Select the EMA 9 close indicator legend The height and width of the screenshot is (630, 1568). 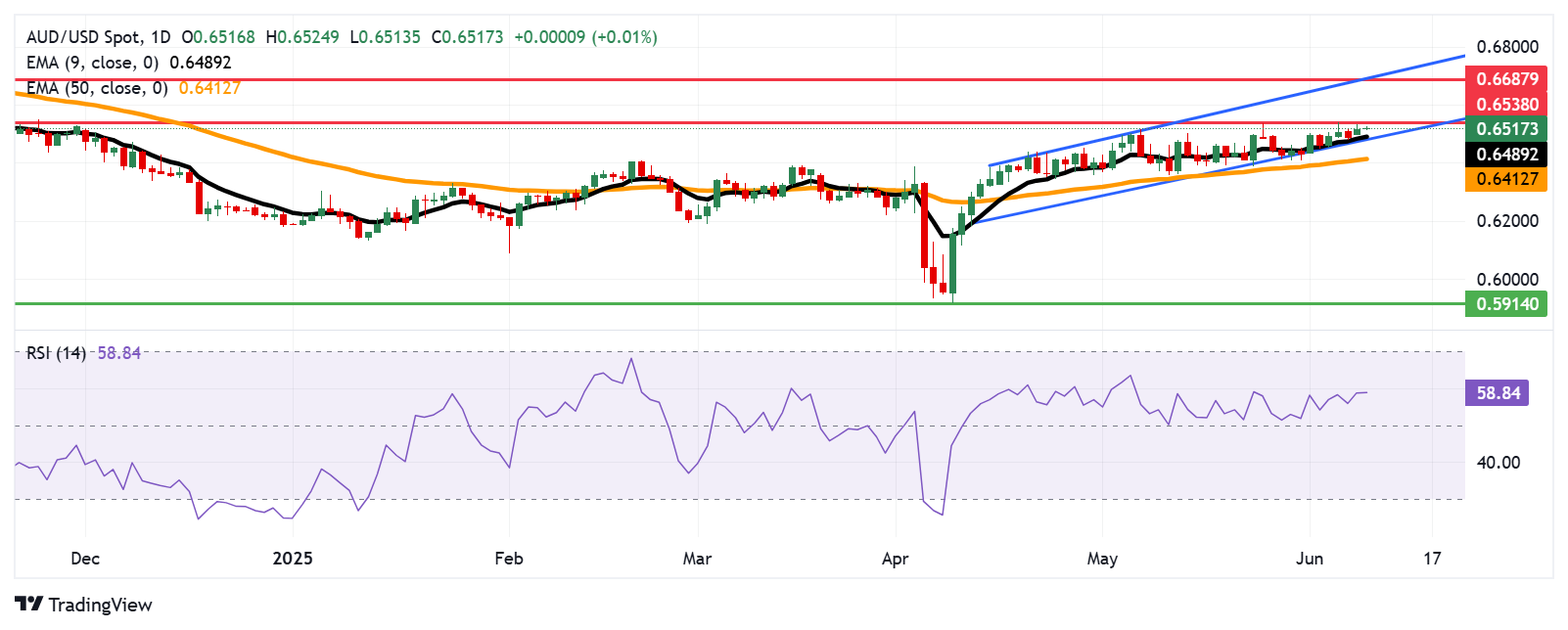(93, 63)
